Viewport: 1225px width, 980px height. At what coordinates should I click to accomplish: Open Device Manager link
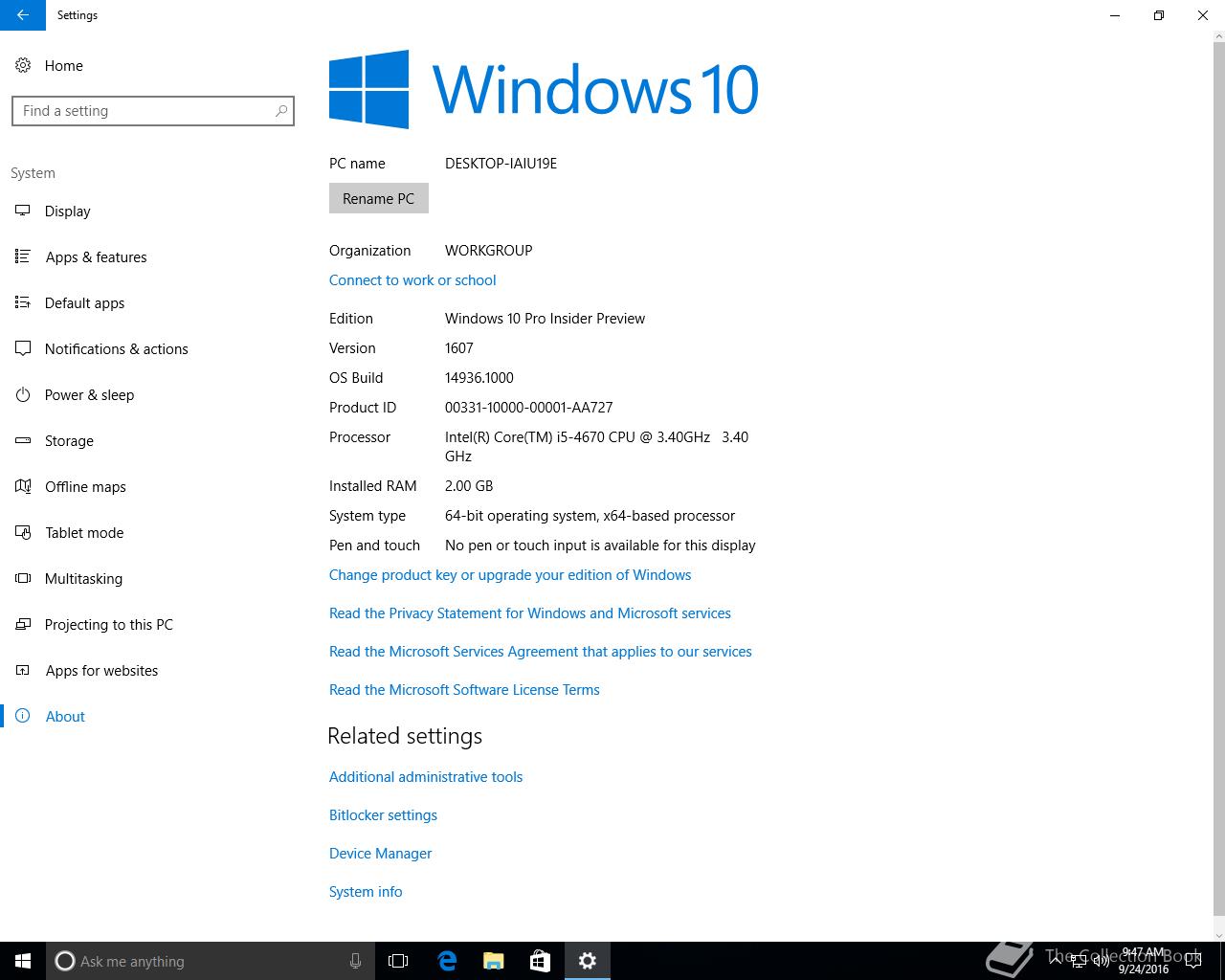click(381, 854)
